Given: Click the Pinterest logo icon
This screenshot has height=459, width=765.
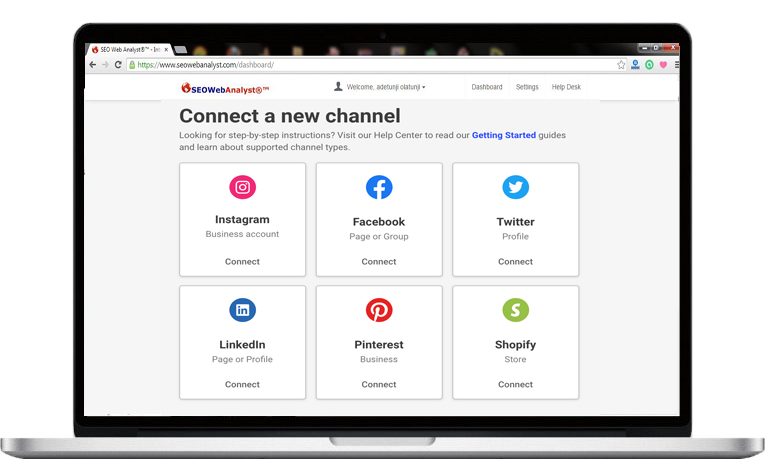Looking at the screenshot, I should (379, 310).
